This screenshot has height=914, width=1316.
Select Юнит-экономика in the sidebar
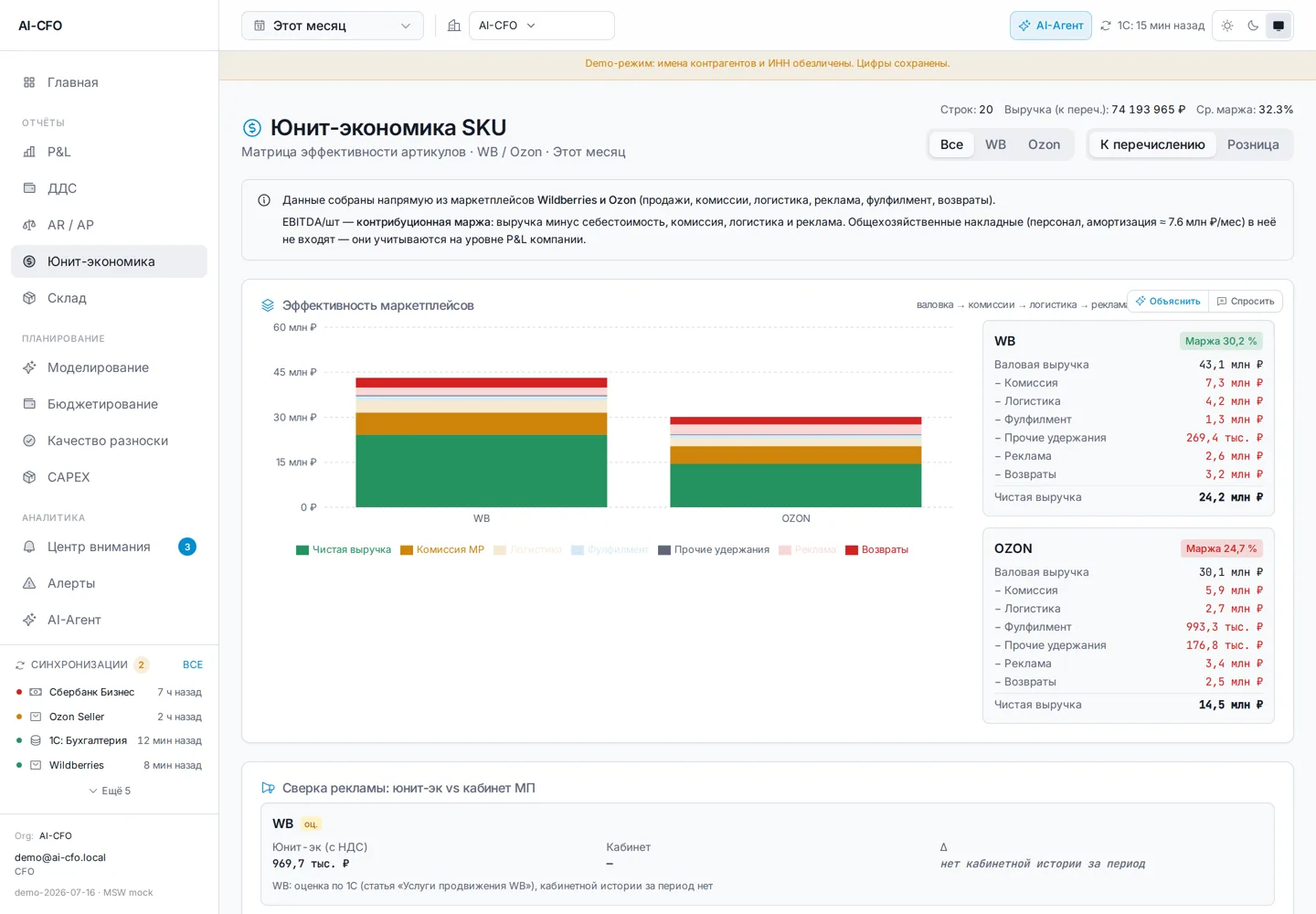point(109,261)
